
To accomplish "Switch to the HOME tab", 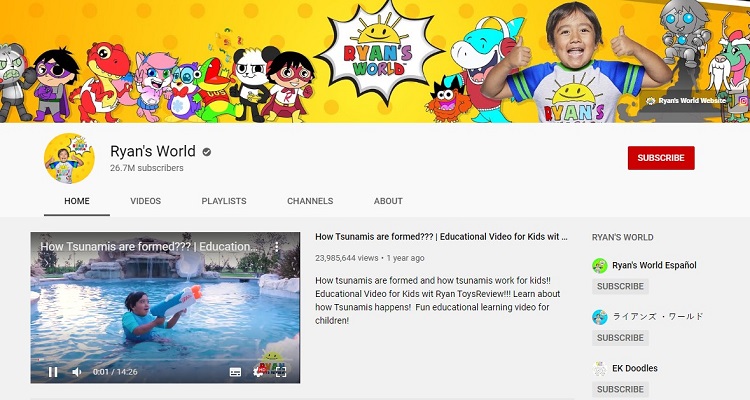I will (77, 201).
